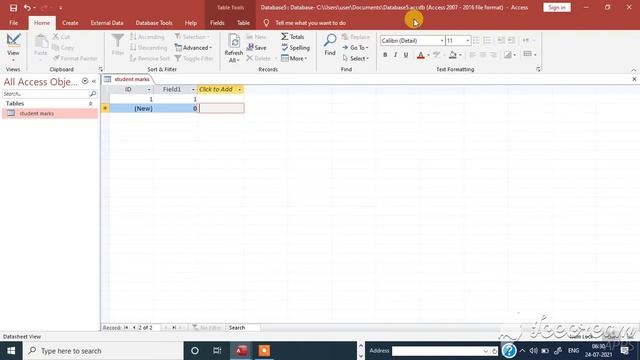Select the (New) row ID cell
This screenshot has width=640, height=360.
132,108
